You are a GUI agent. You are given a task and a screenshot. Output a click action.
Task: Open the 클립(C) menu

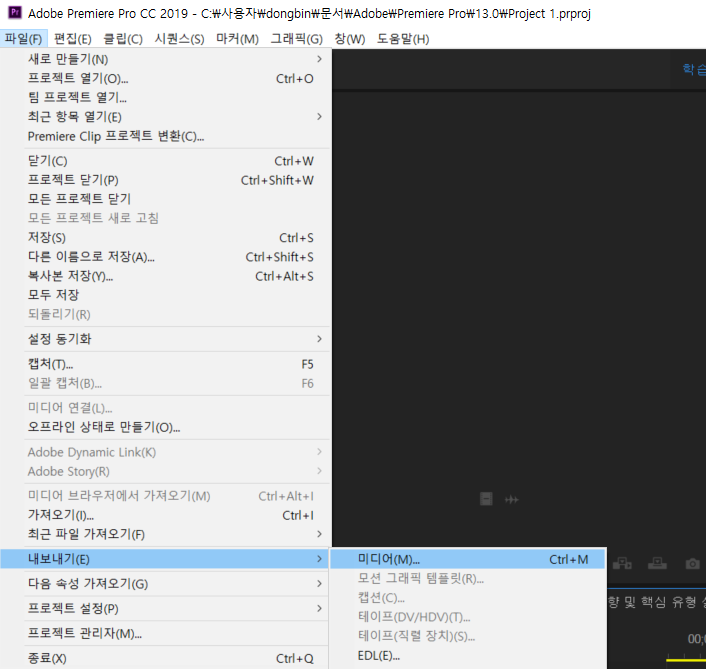click(123, 39)
